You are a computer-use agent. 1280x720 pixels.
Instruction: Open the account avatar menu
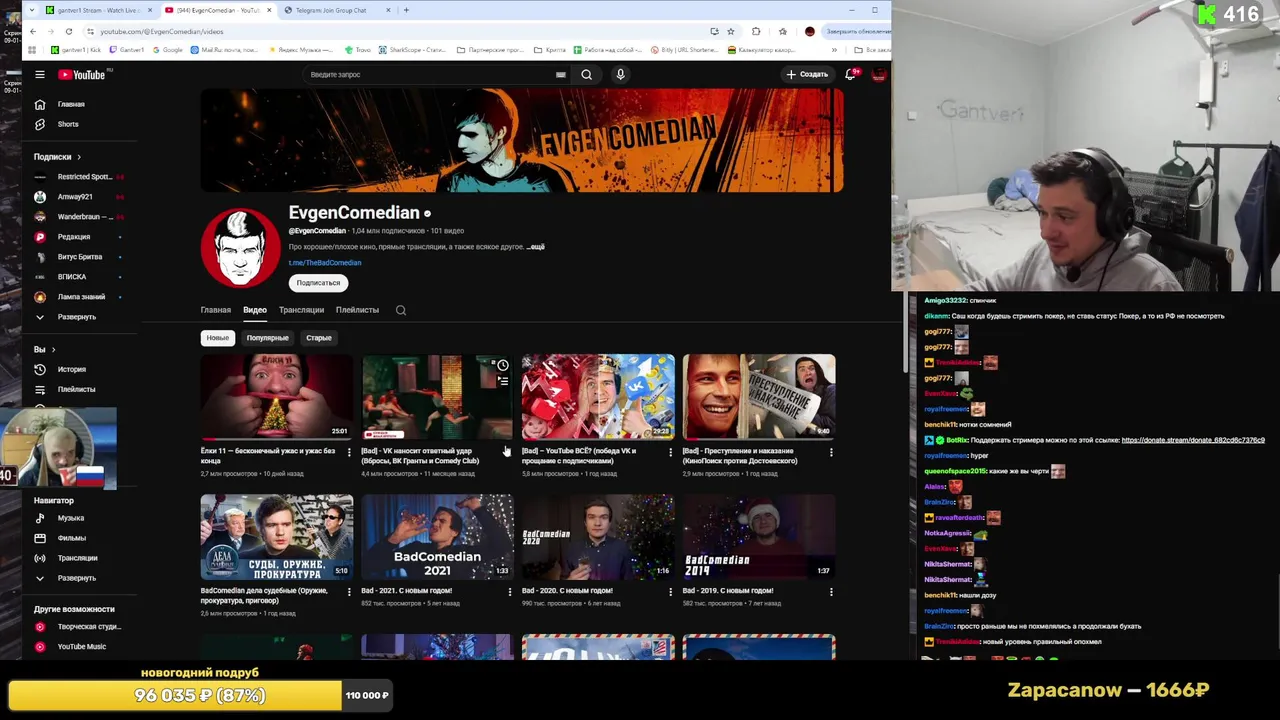879,74
